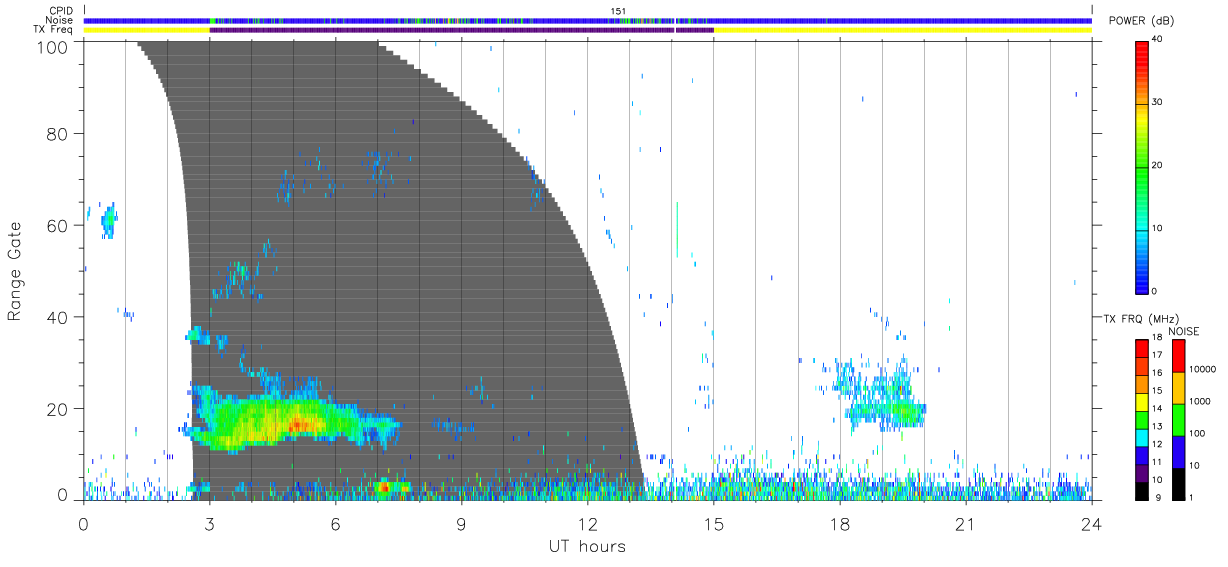The width and height of the screenshot is (1228, 567).
Task: Click the POWER (dB) color bar
Action: tap(1142, 166)
